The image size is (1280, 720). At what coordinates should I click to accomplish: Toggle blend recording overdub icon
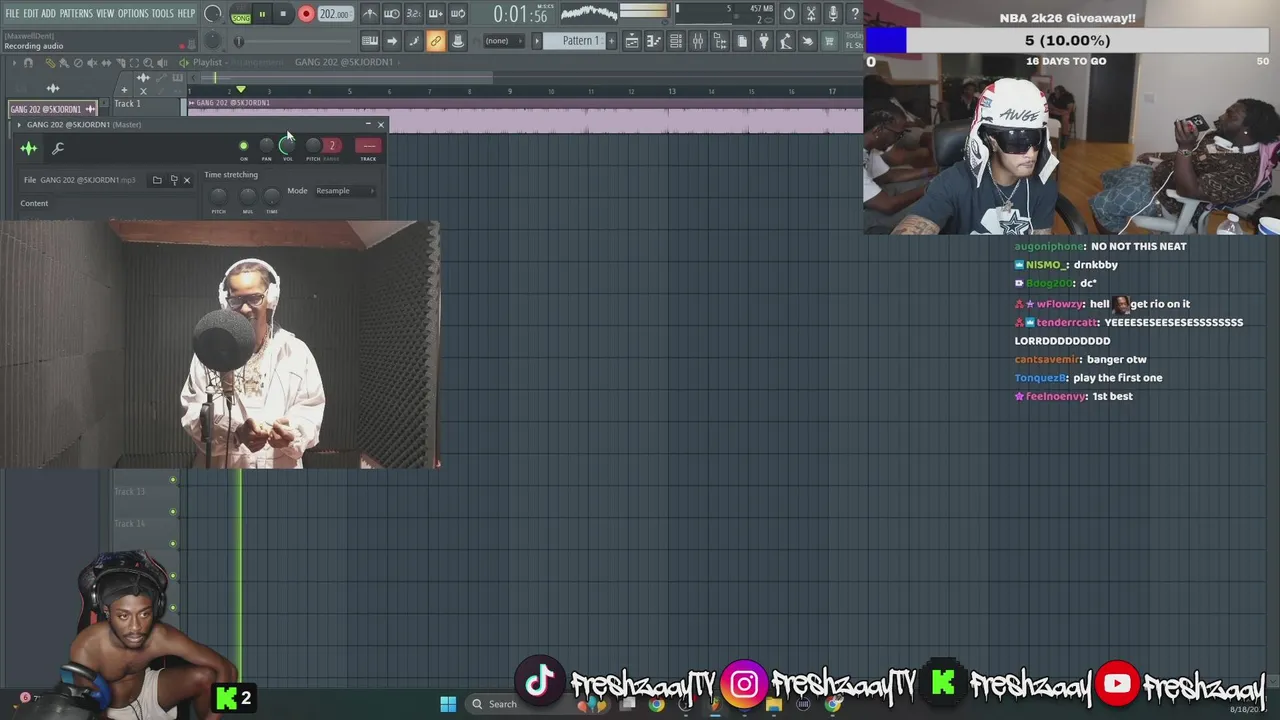436,14
